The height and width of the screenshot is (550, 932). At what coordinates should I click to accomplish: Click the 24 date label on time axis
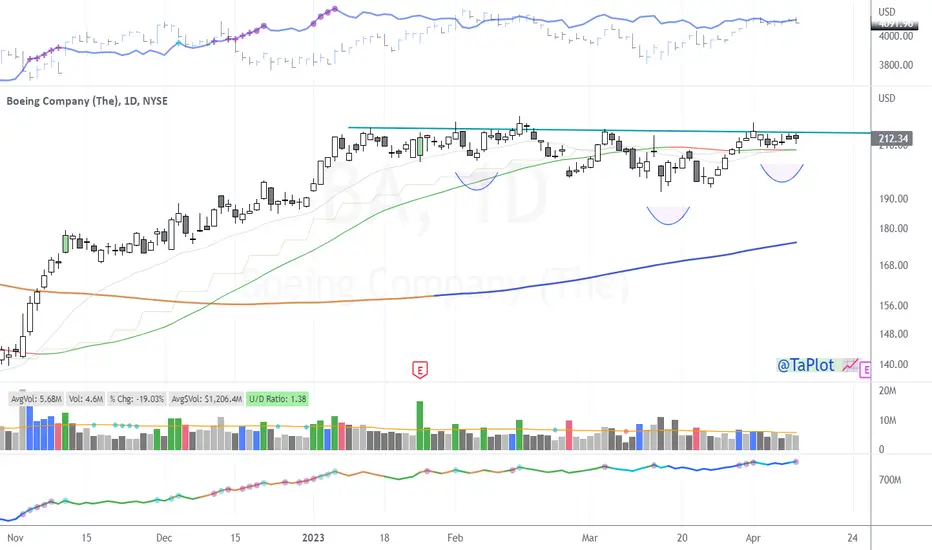coord(853,538)
